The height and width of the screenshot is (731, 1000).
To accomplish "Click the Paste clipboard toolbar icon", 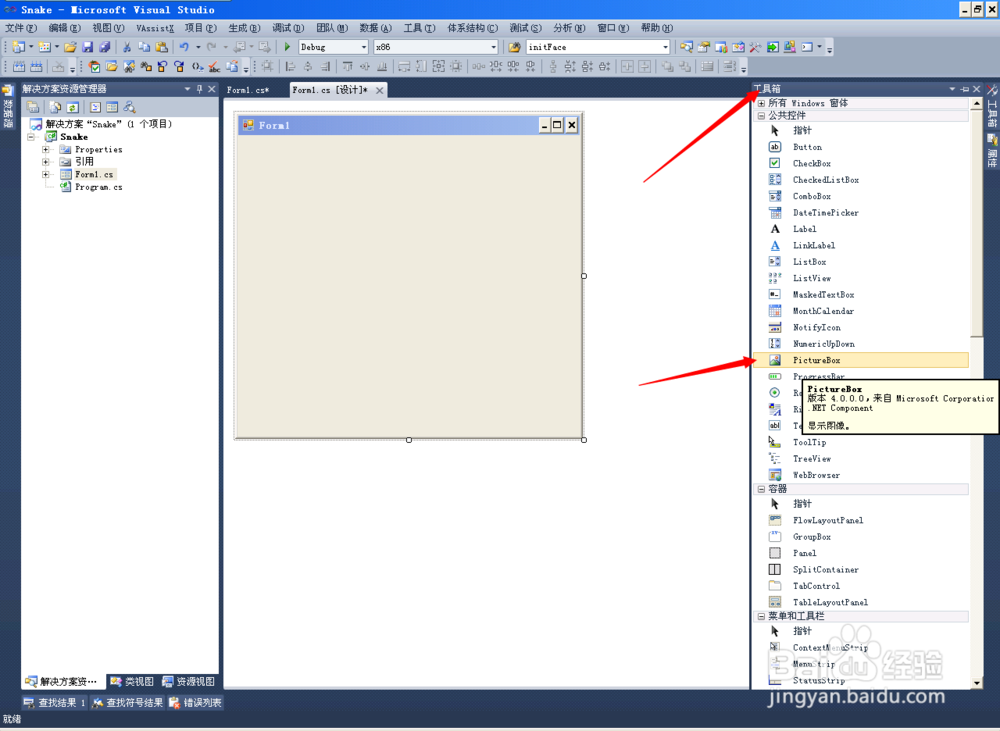I will tap(161, 47).
